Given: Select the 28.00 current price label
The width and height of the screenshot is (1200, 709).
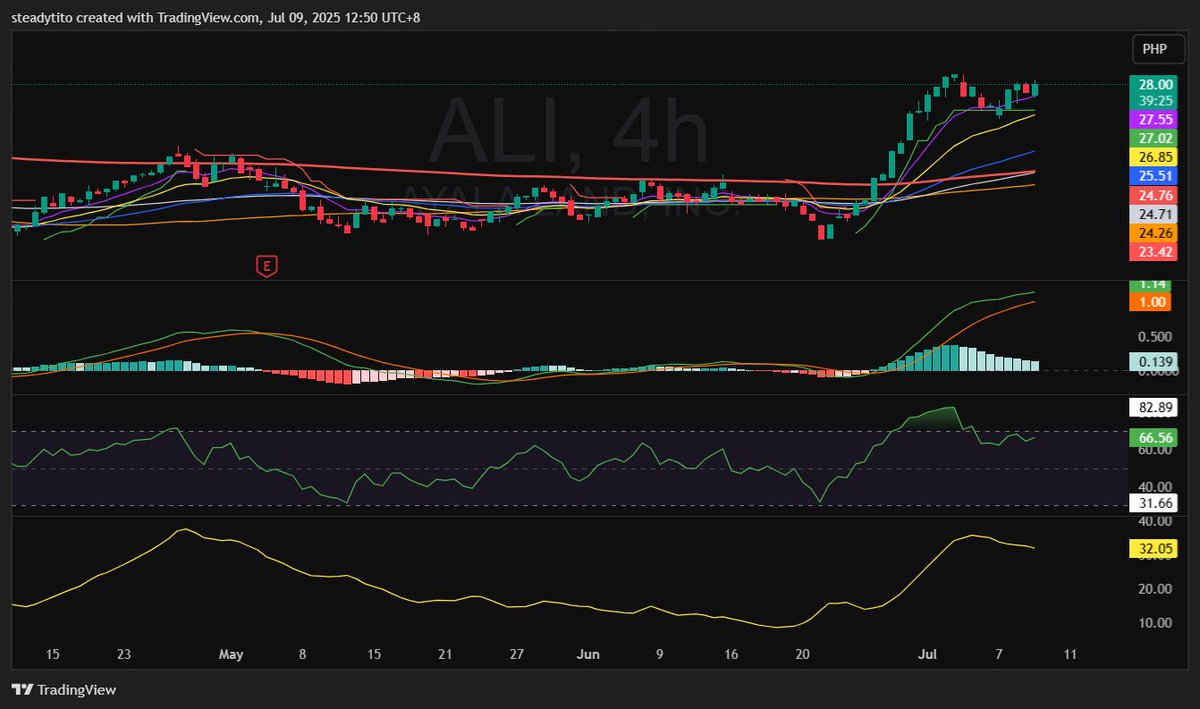Looking at the screenshot, I should pos(1152,86).
